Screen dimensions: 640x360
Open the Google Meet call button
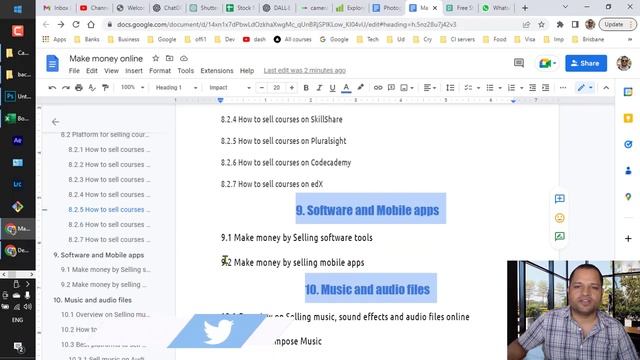tap(547, 63)
